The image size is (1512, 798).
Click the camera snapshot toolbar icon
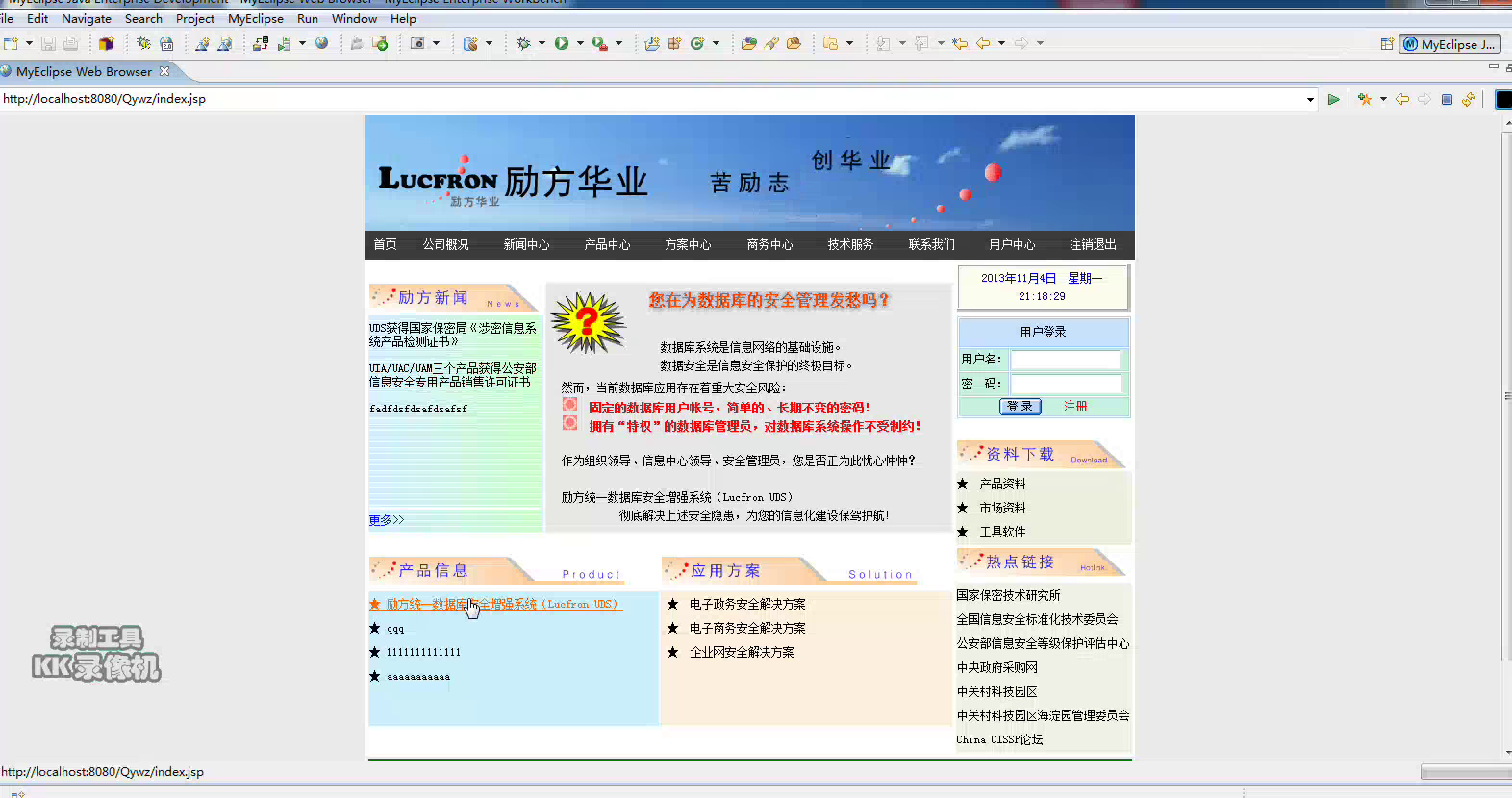point(417,43)
